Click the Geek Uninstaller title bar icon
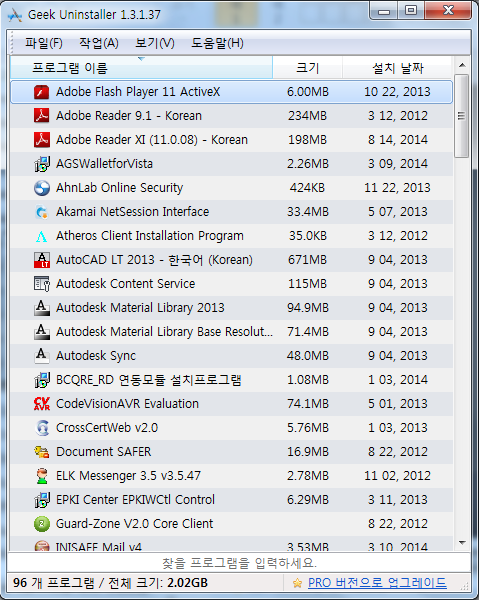The image size is (479, 600). click(x=15, y=15)
